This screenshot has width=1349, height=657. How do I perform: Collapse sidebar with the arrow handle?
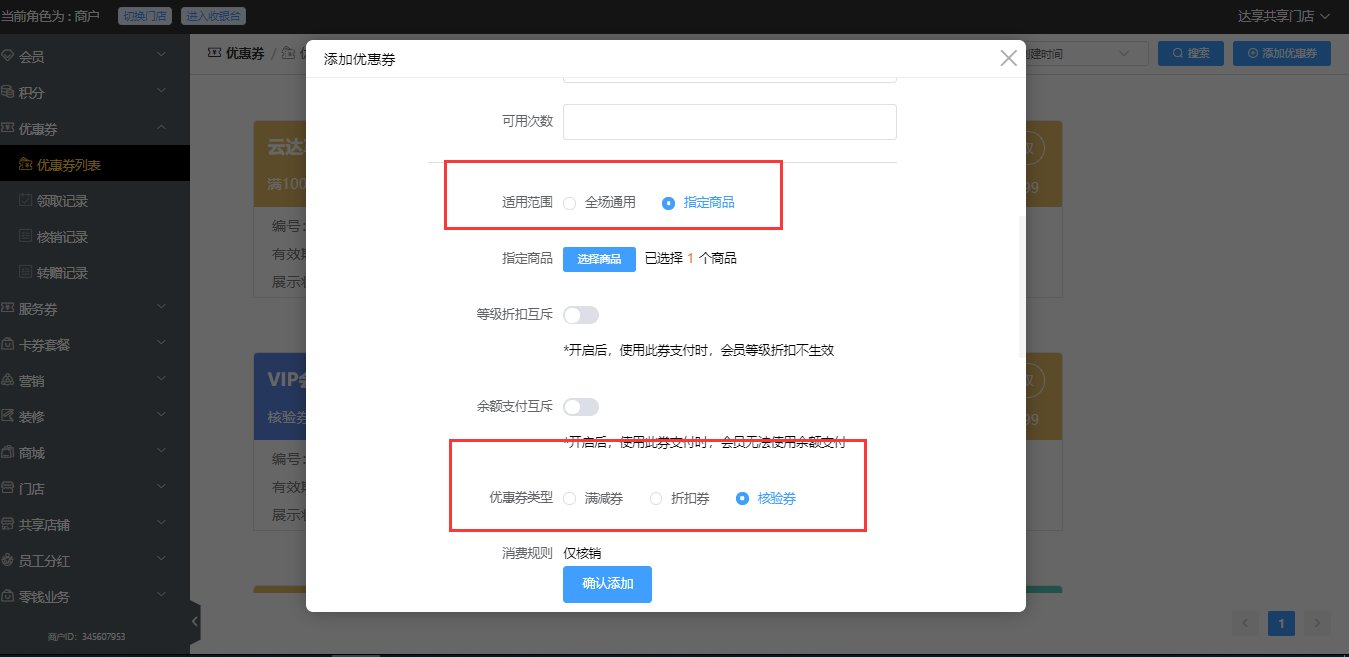(x=195, y=621)
